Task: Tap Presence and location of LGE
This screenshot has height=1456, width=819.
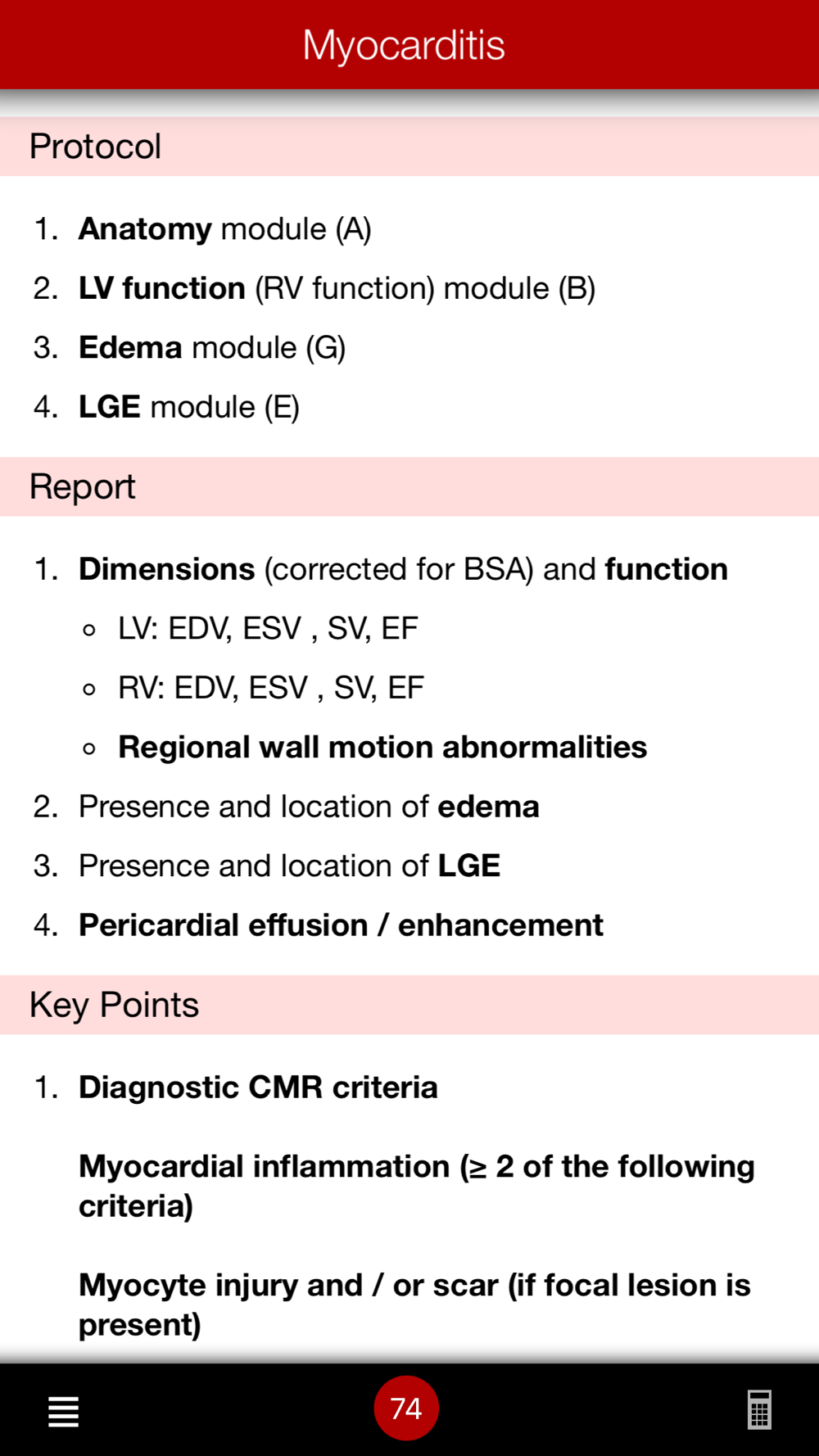Action: point(289,866)
